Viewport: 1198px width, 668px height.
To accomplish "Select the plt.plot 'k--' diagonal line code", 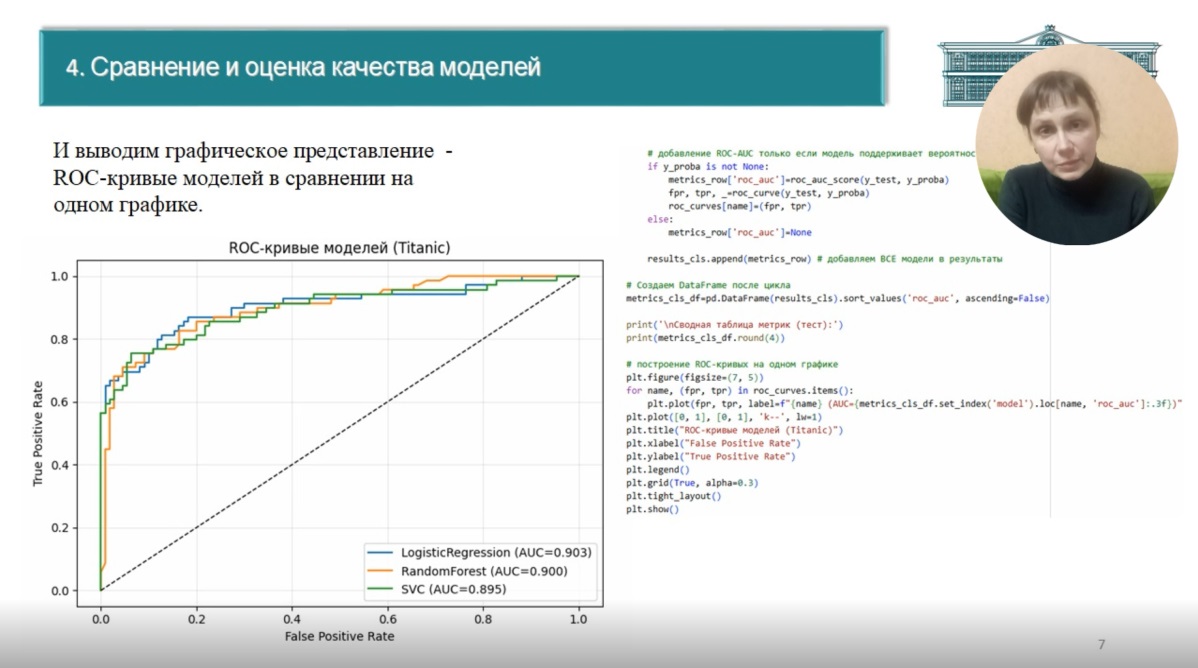I will (x=724, y=417).
